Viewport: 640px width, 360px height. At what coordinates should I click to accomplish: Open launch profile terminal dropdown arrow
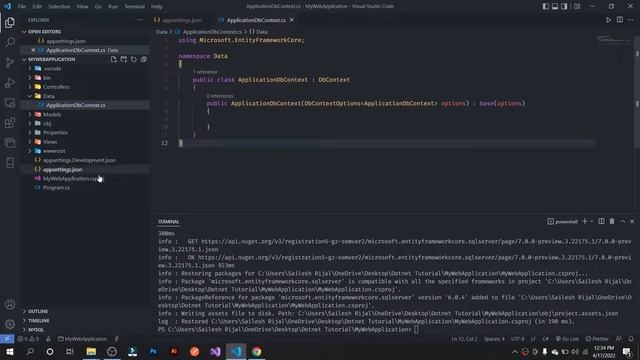pyautogui.click(x=591, y=221)
